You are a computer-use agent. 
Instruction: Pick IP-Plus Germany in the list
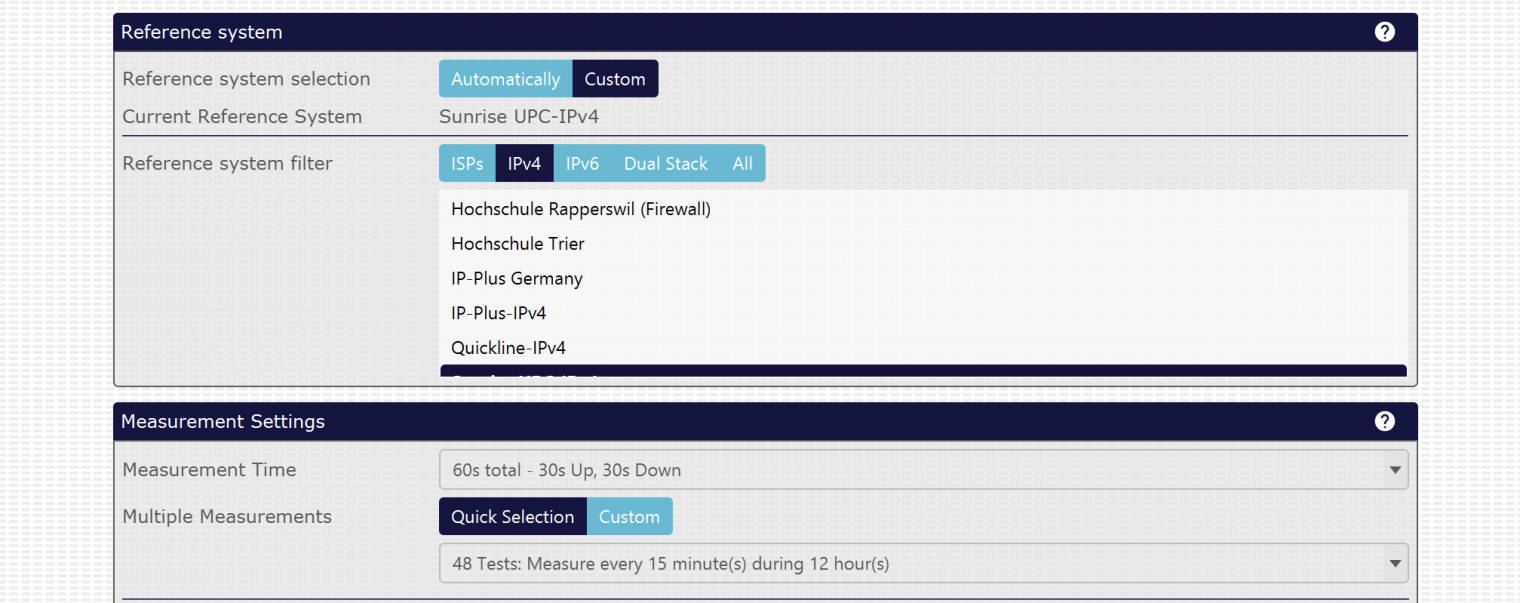click(x=517, y=279)
